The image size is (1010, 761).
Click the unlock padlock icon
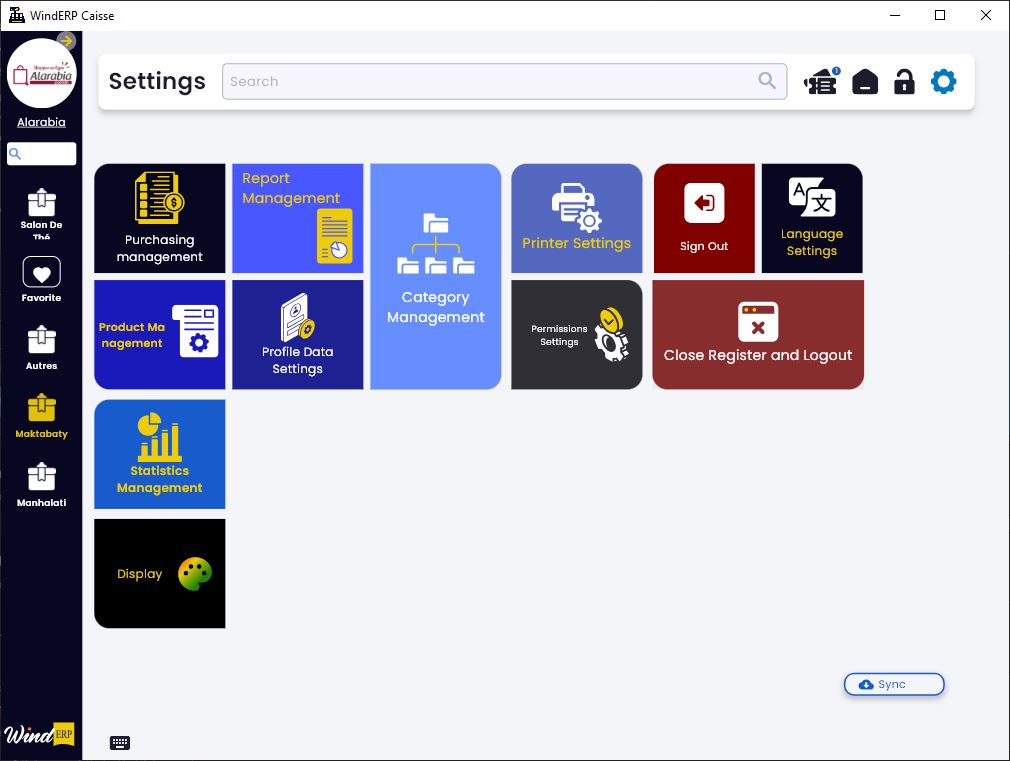(904, 82)
